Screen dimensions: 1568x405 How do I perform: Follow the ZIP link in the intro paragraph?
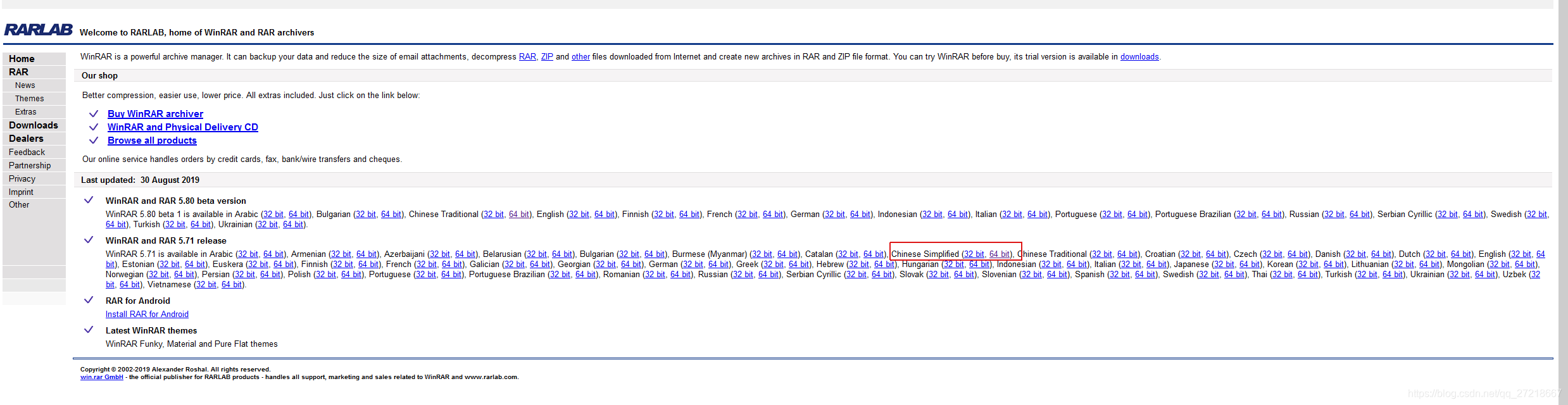click(547, 57)
